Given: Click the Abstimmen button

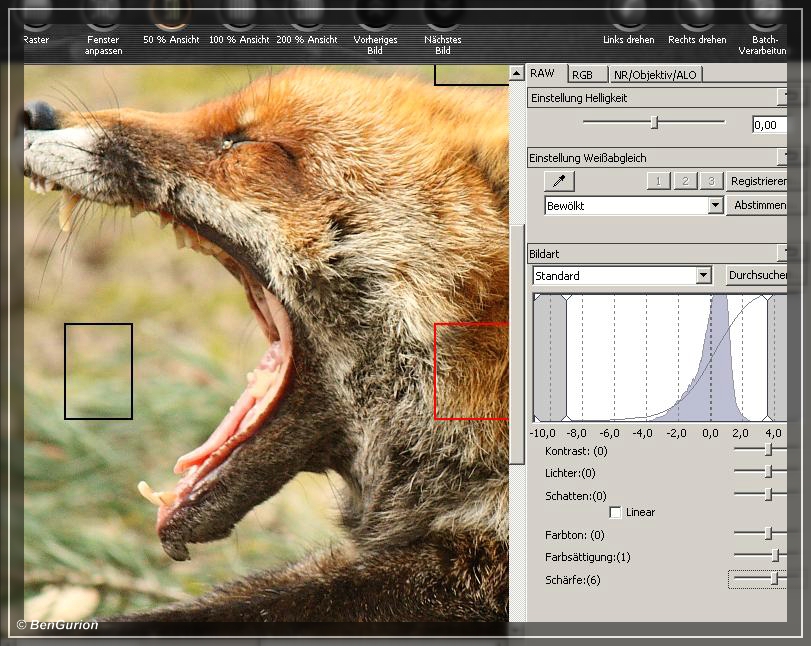Looking at the screenshot, I should (x=758, y=205).
